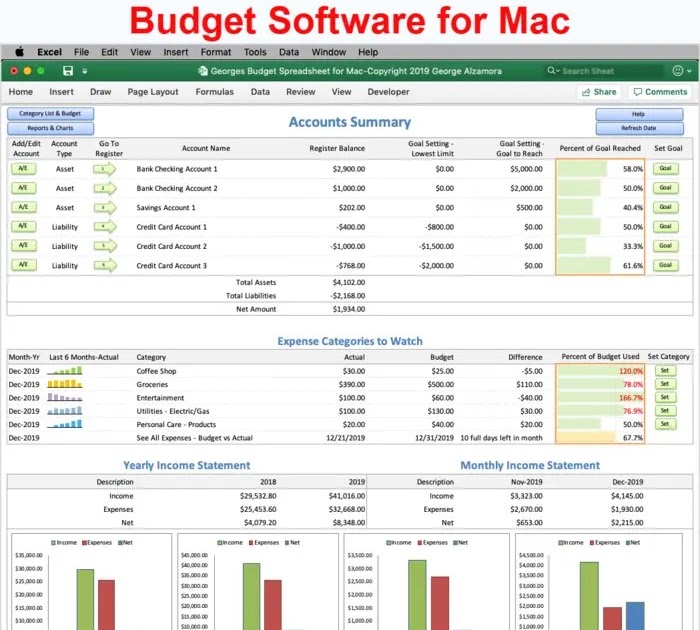Open the Apple menu
Image resolution: width=700 pixels, height=630 pixels.
coord(19,52)
